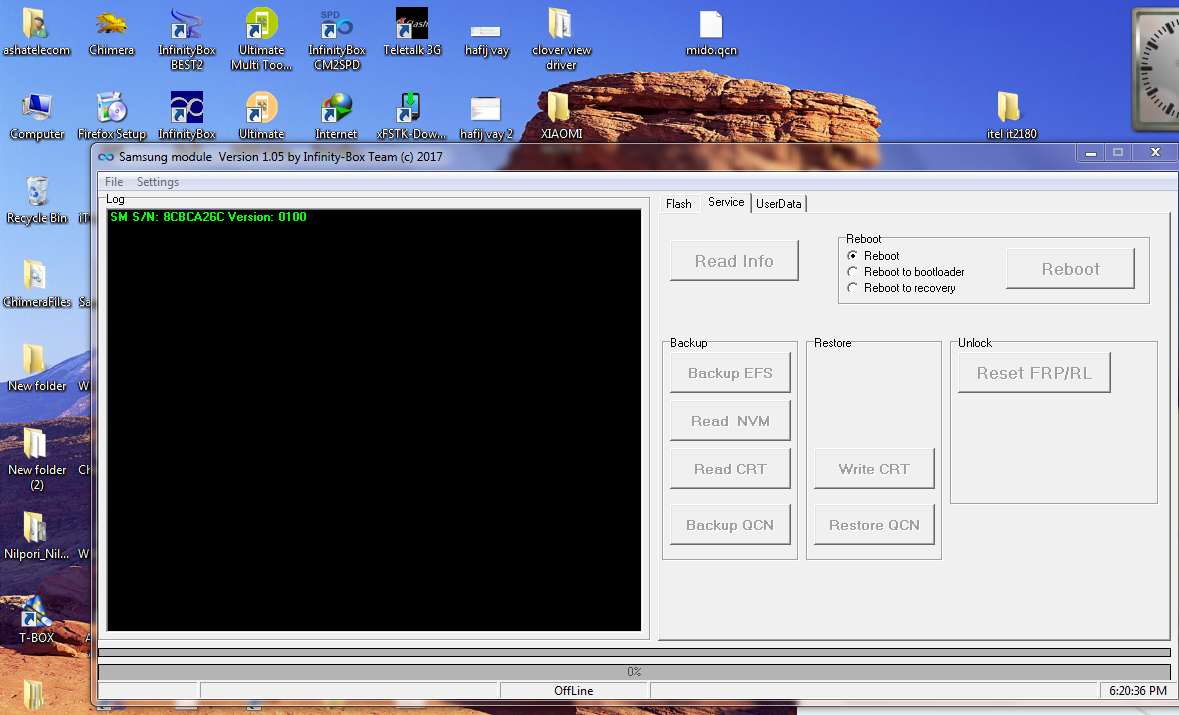Open the Settings menu
This screenshot has width=1179, height=715.
pyautogui.click(x=158, y=182)
